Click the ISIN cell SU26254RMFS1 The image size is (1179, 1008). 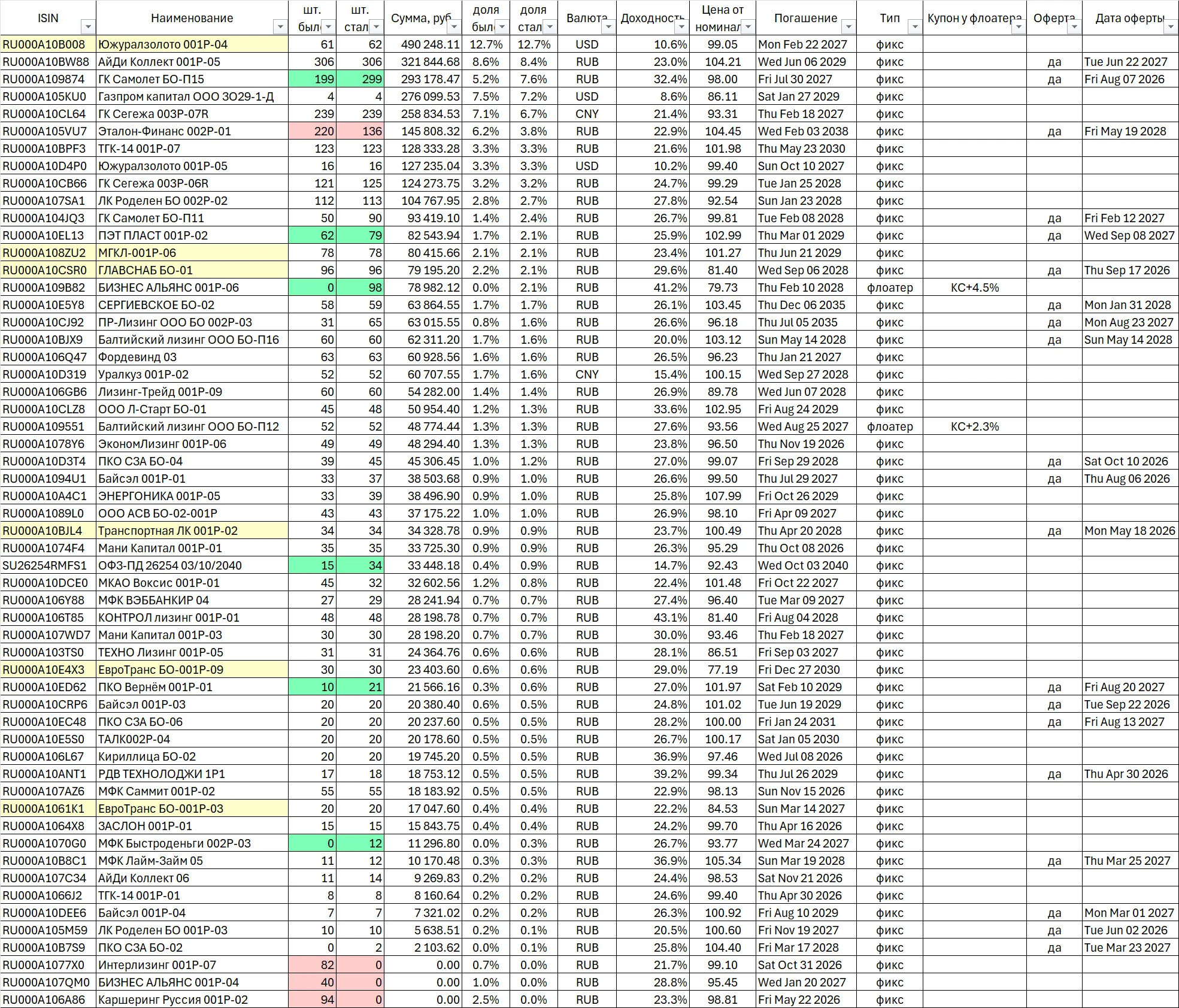click(48, 565)
